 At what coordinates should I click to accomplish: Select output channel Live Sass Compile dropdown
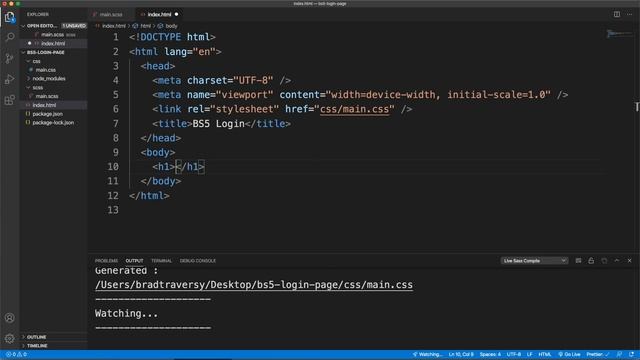(534, 260)
